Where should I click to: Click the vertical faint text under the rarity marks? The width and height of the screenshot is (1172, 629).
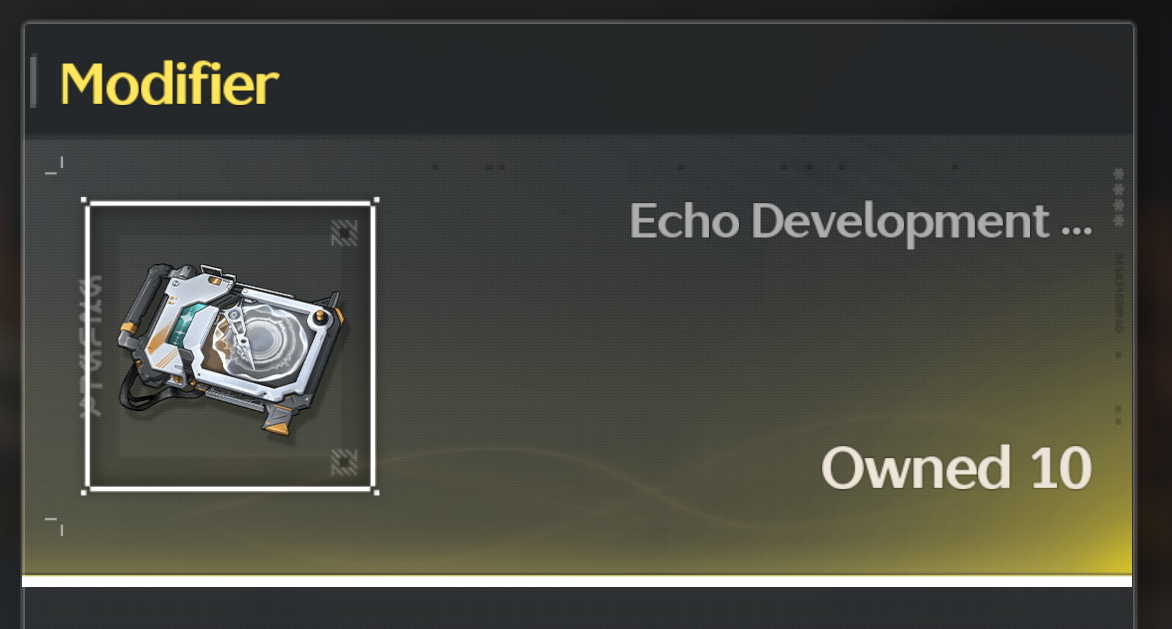coord(1119,293)
